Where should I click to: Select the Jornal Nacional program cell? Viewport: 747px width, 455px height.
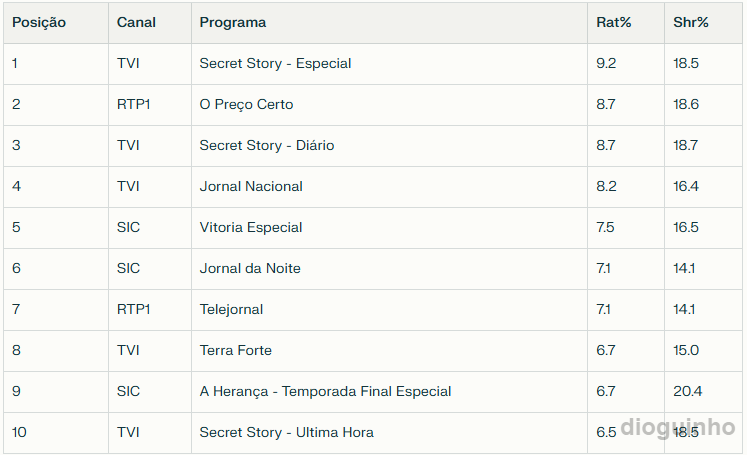pos(251,186)
